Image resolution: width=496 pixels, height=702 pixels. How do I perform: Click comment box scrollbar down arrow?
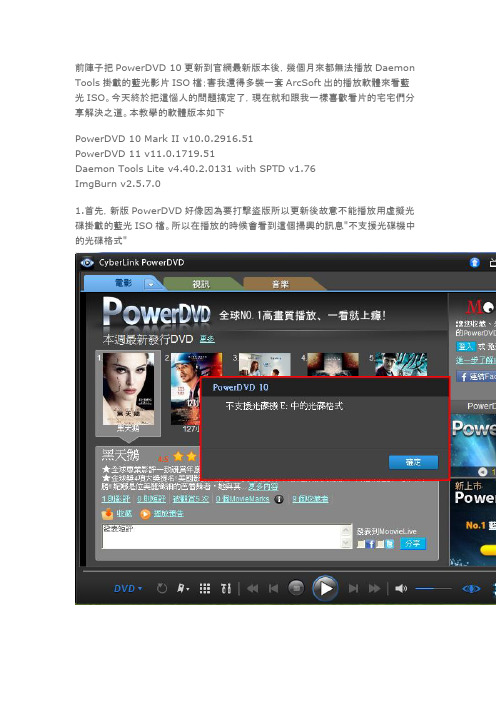[x=346, y=543]
